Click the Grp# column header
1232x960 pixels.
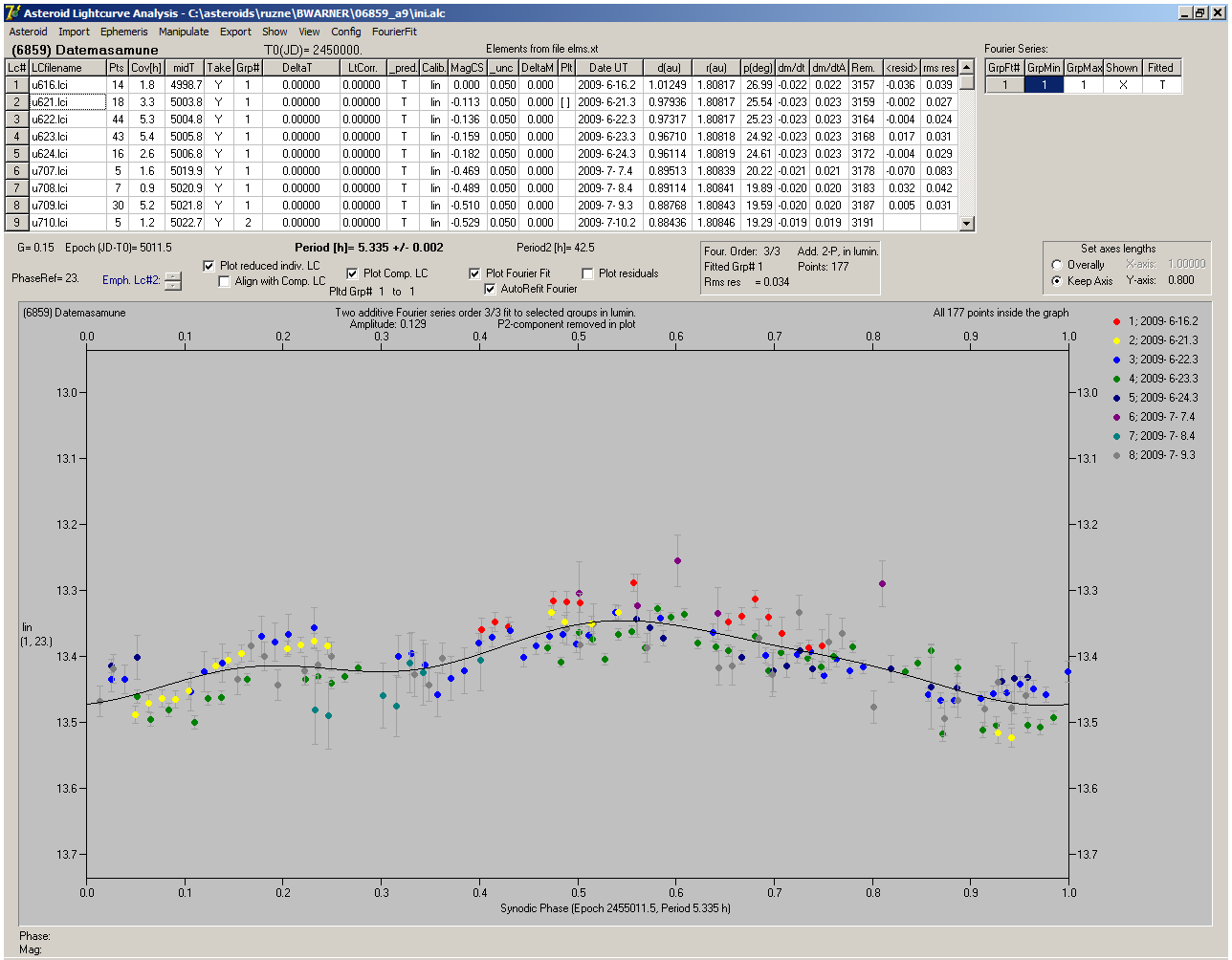[x=248, y=68]
